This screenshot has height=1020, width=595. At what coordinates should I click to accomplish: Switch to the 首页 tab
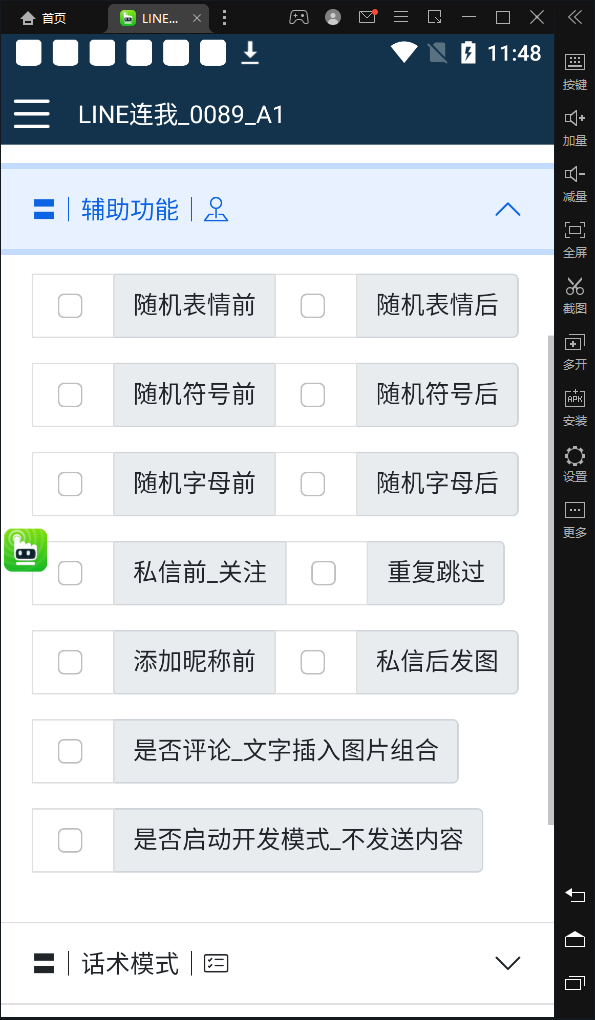44,18
